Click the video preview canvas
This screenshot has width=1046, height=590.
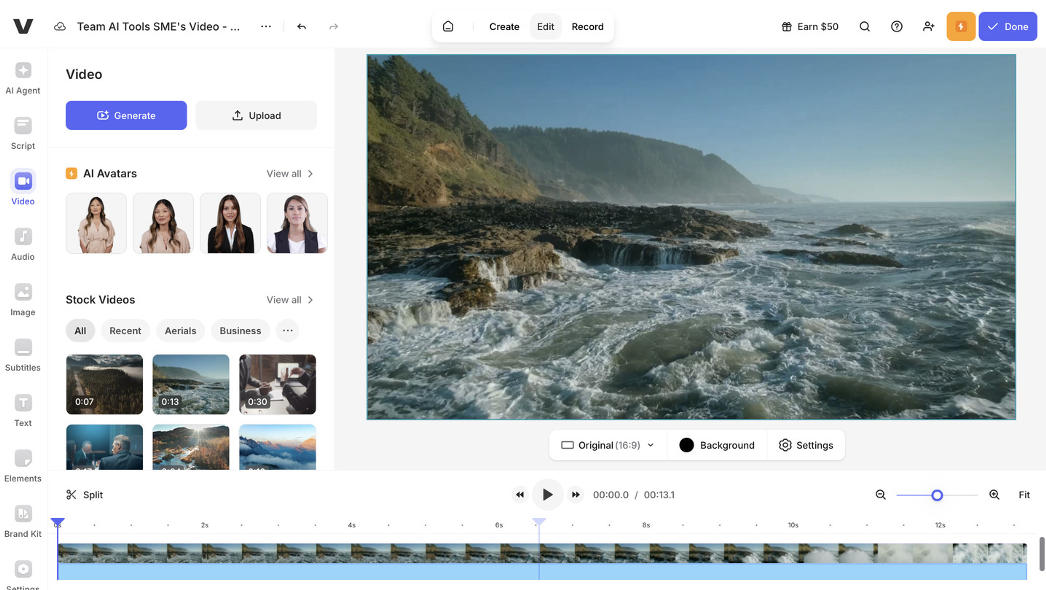click(x=691, y=237)
